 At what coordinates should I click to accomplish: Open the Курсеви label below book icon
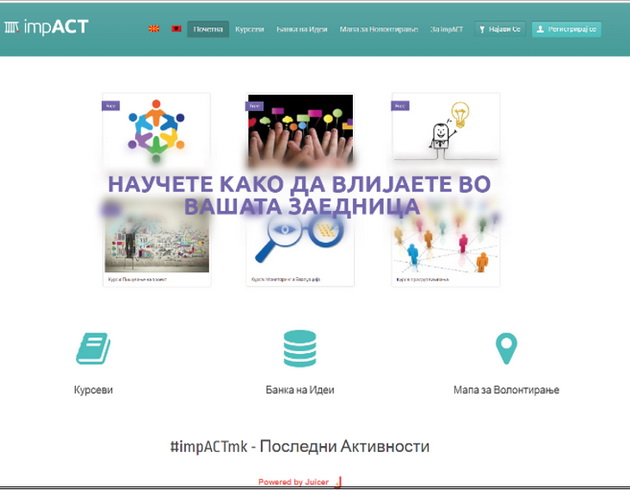(x=93, y=390)
